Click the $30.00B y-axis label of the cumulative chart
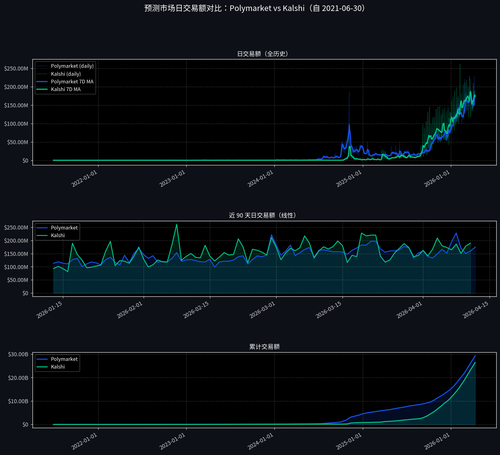Image resolution: width=500 pixels, height=455 pixels. tap(18, 354)
